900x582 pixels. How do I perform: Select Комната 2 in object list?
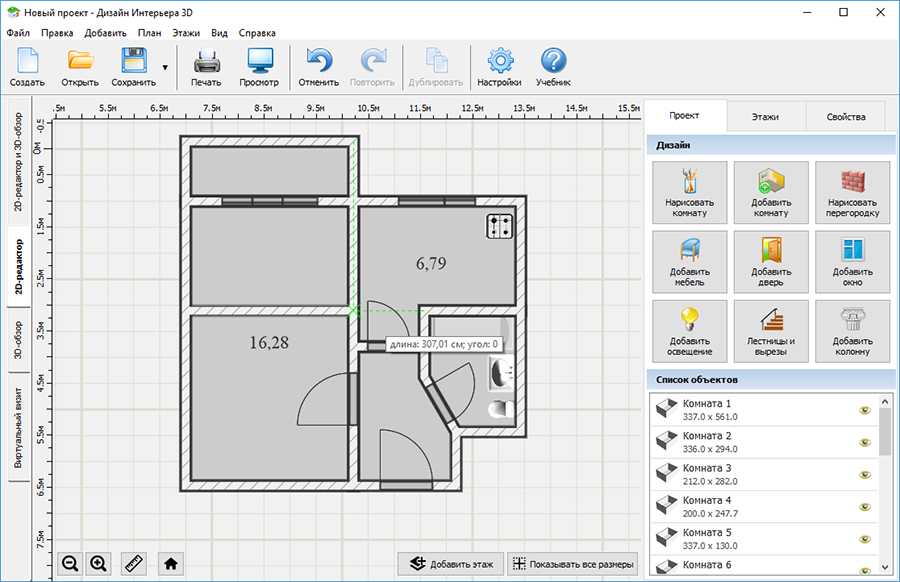click(764, 442)
